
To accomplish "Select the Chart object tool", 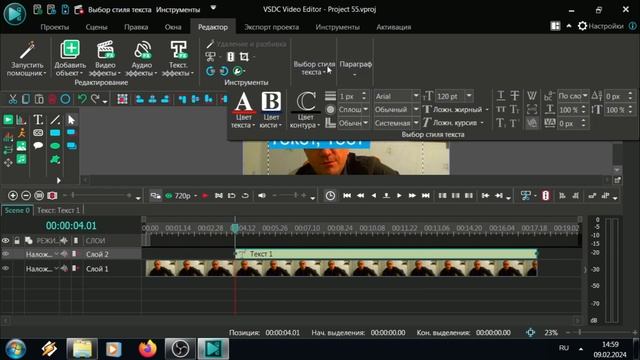I will (x=21, y=120).
